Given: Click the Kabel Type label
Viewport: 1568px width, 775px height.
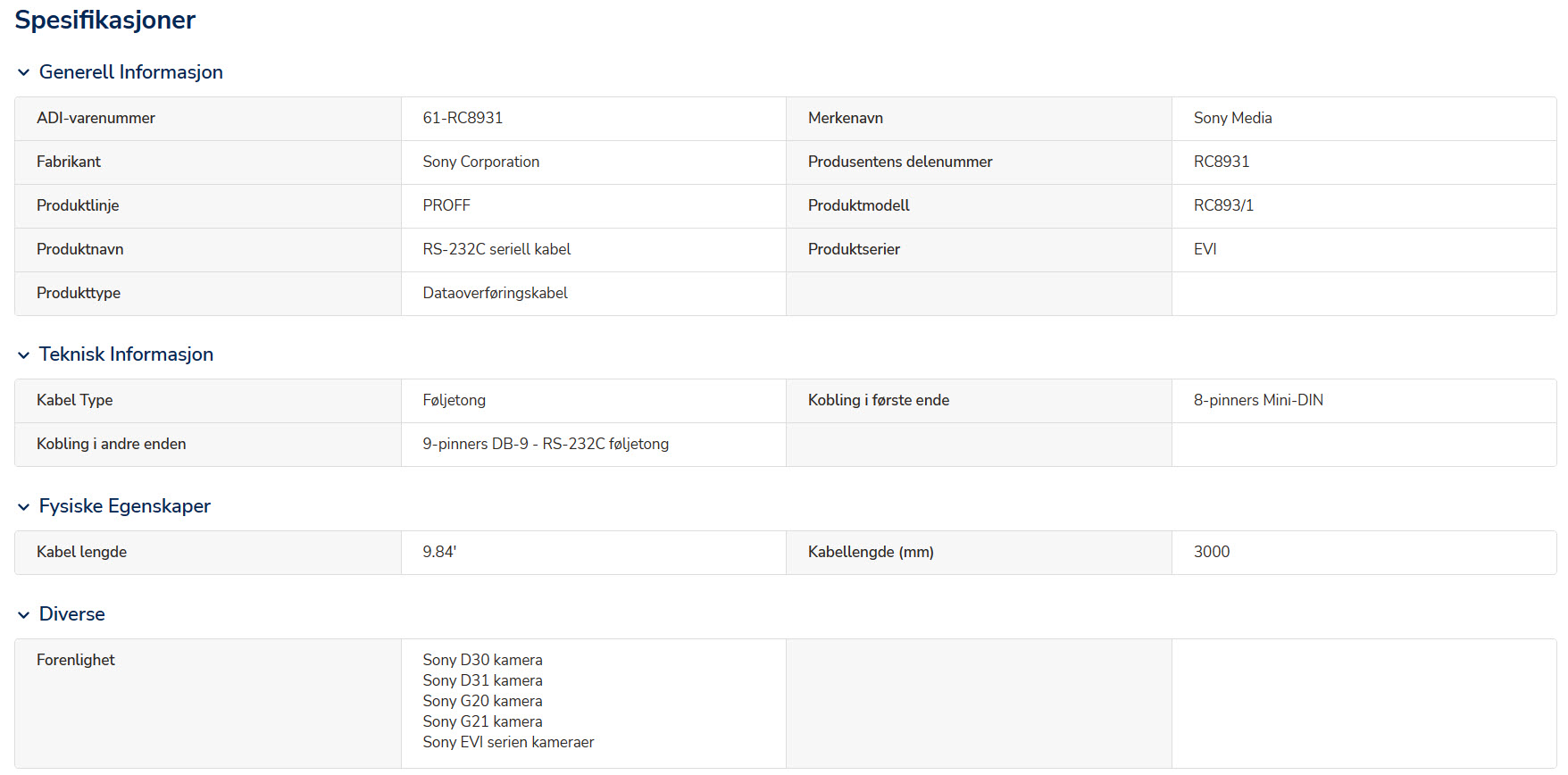Looking at the screenshot, I should (75, 400).
